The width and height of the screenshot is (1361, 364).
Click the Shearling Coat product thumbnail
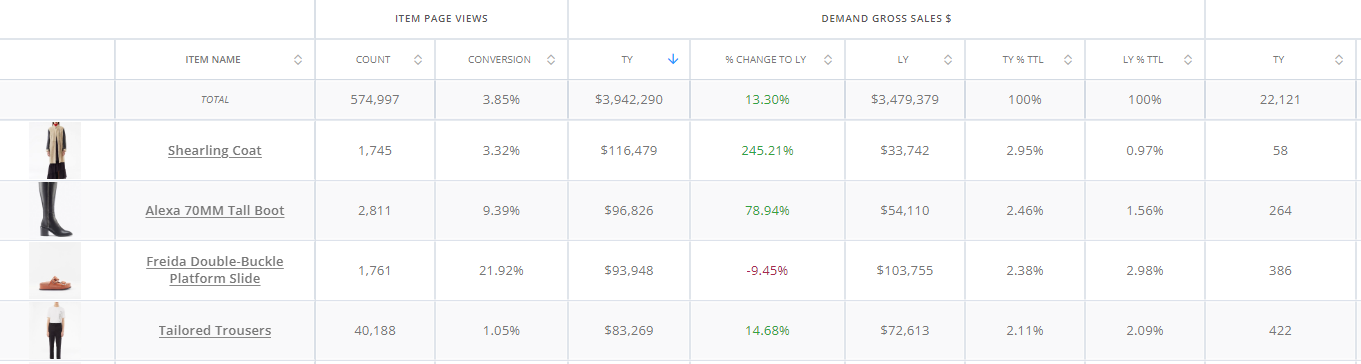pos(55,150)
